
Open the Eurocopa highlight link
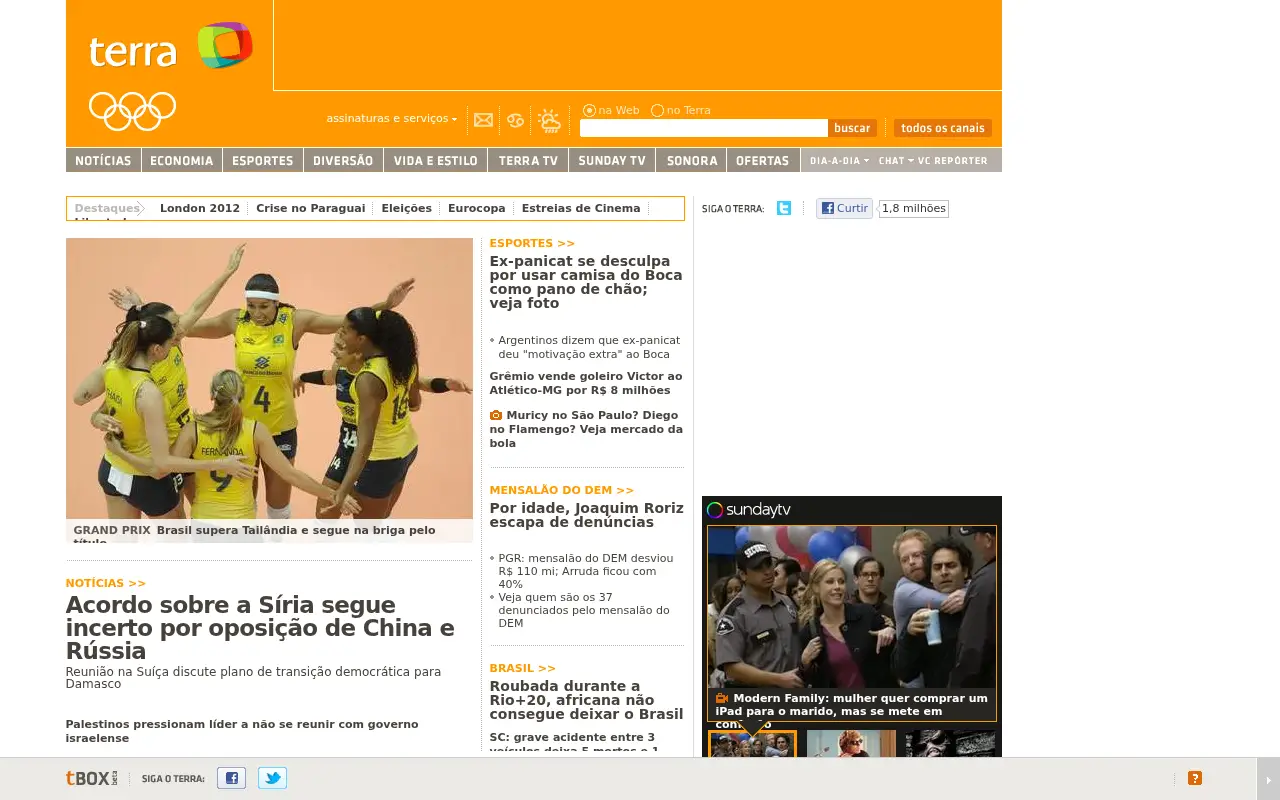tap(477, 208)
